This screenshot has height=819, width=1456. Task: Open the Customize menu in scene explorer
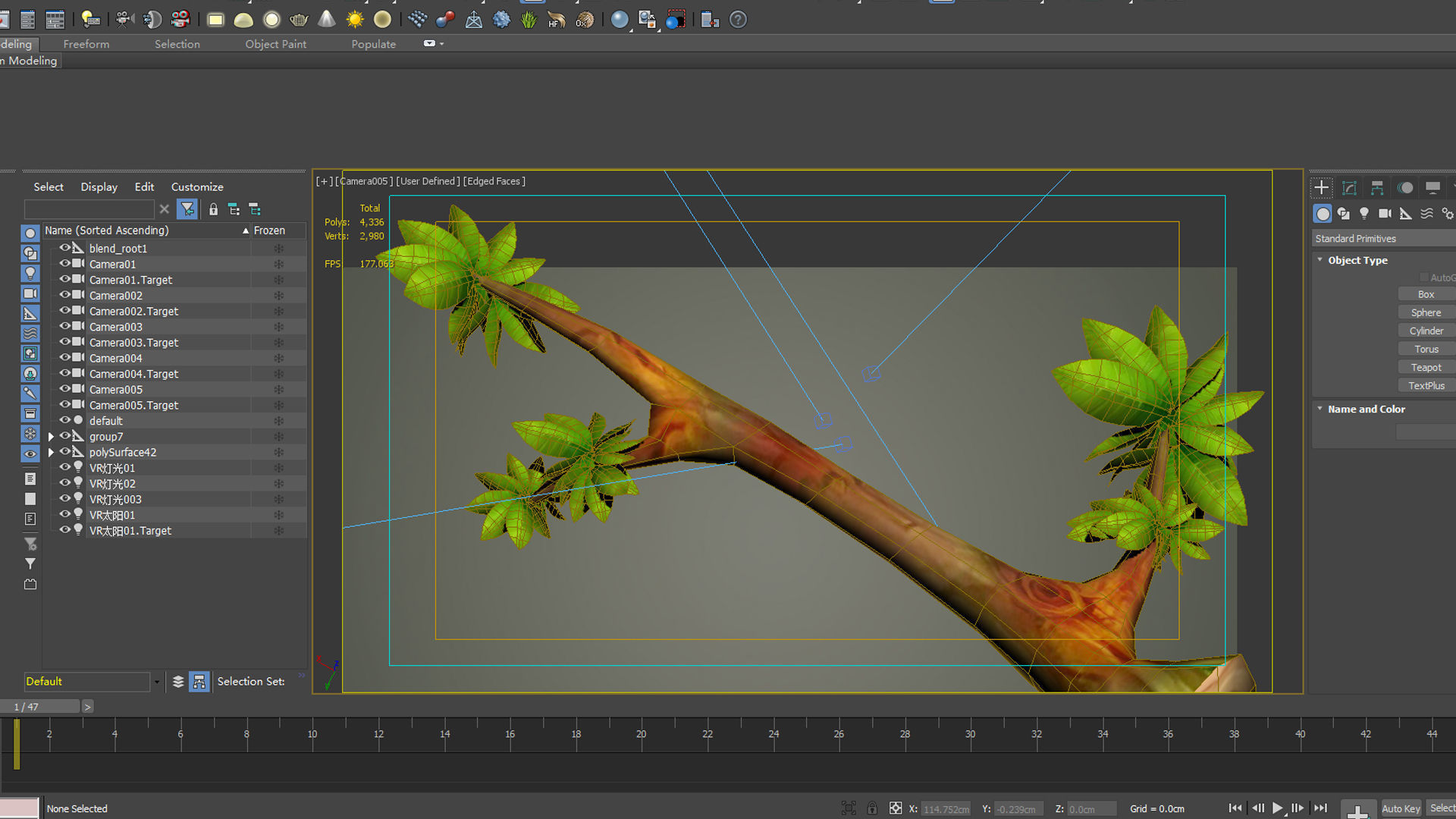[197, 187]
